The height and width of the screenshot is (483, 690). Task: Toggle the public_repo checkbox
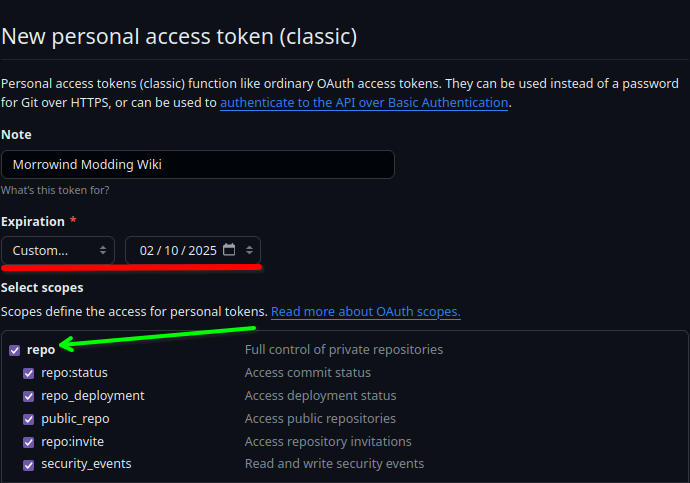point(29,419)
